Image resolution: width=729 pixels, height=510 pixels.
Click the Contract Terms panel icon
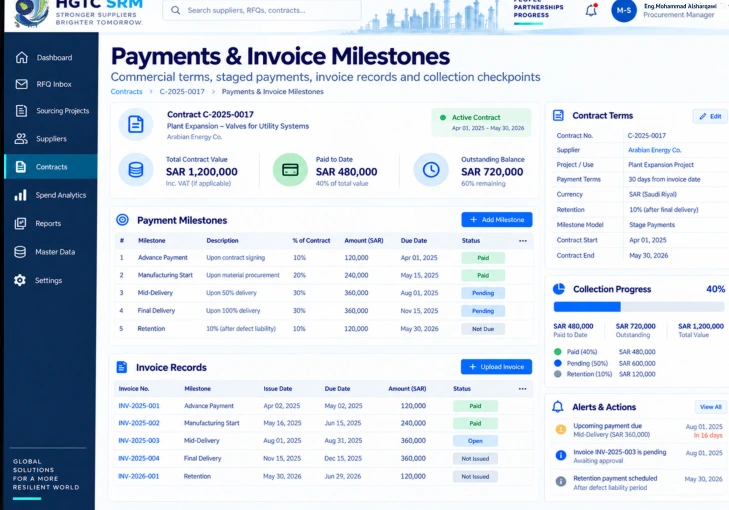[558, 115]
